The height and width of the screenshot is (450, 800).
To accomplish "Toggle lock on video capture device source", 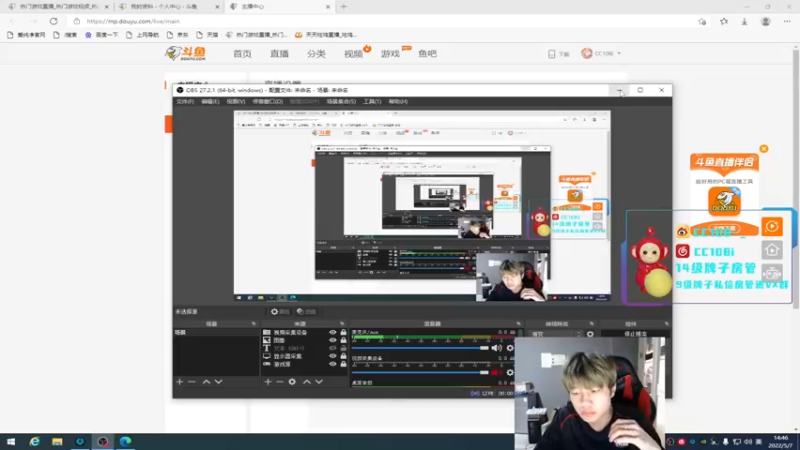I will [343, 332].
